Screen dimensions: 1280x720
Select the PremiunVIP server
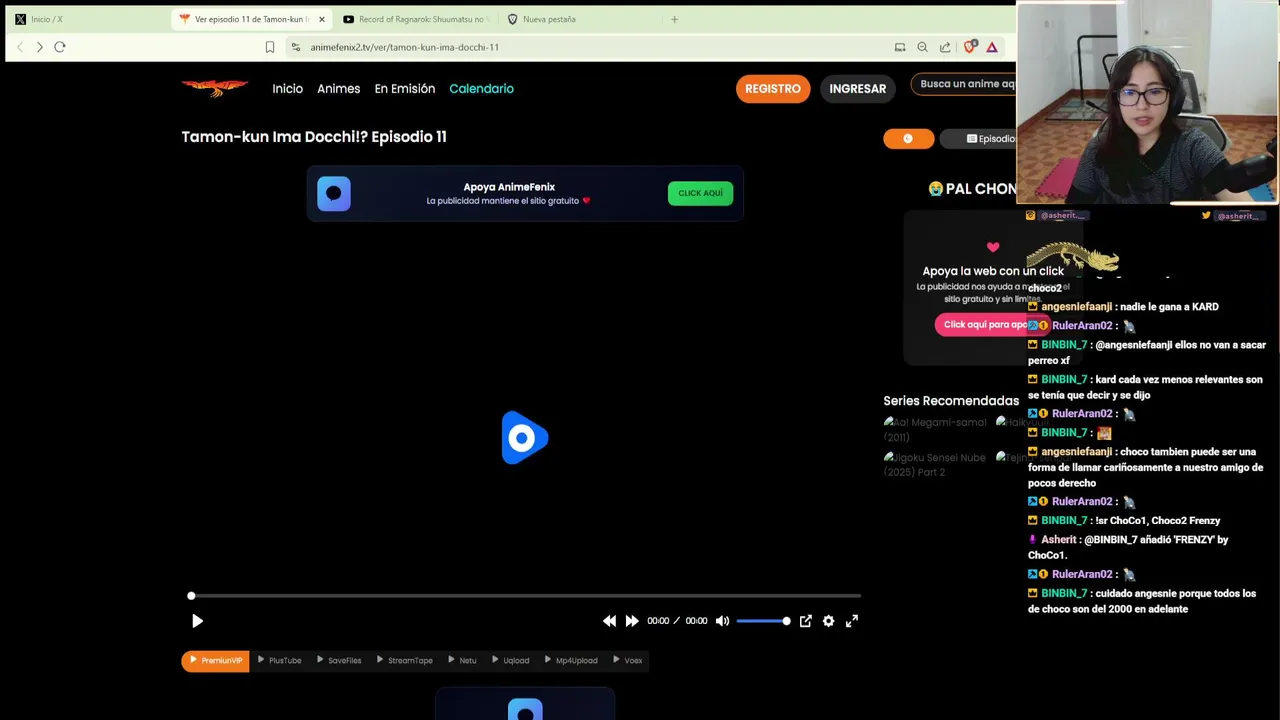(x=215, y=660)
